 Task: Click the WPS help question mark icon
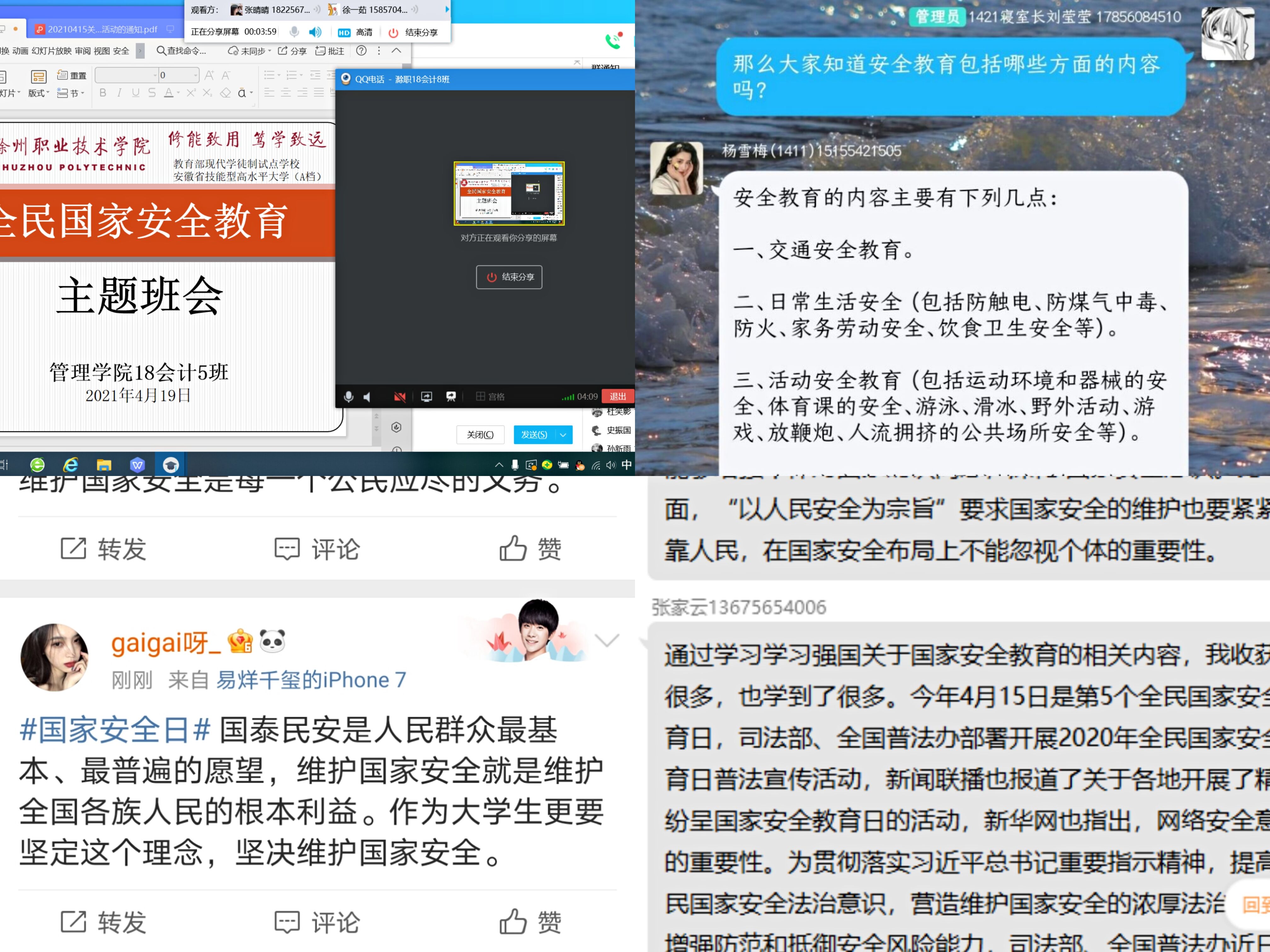(x=361, y=51)
